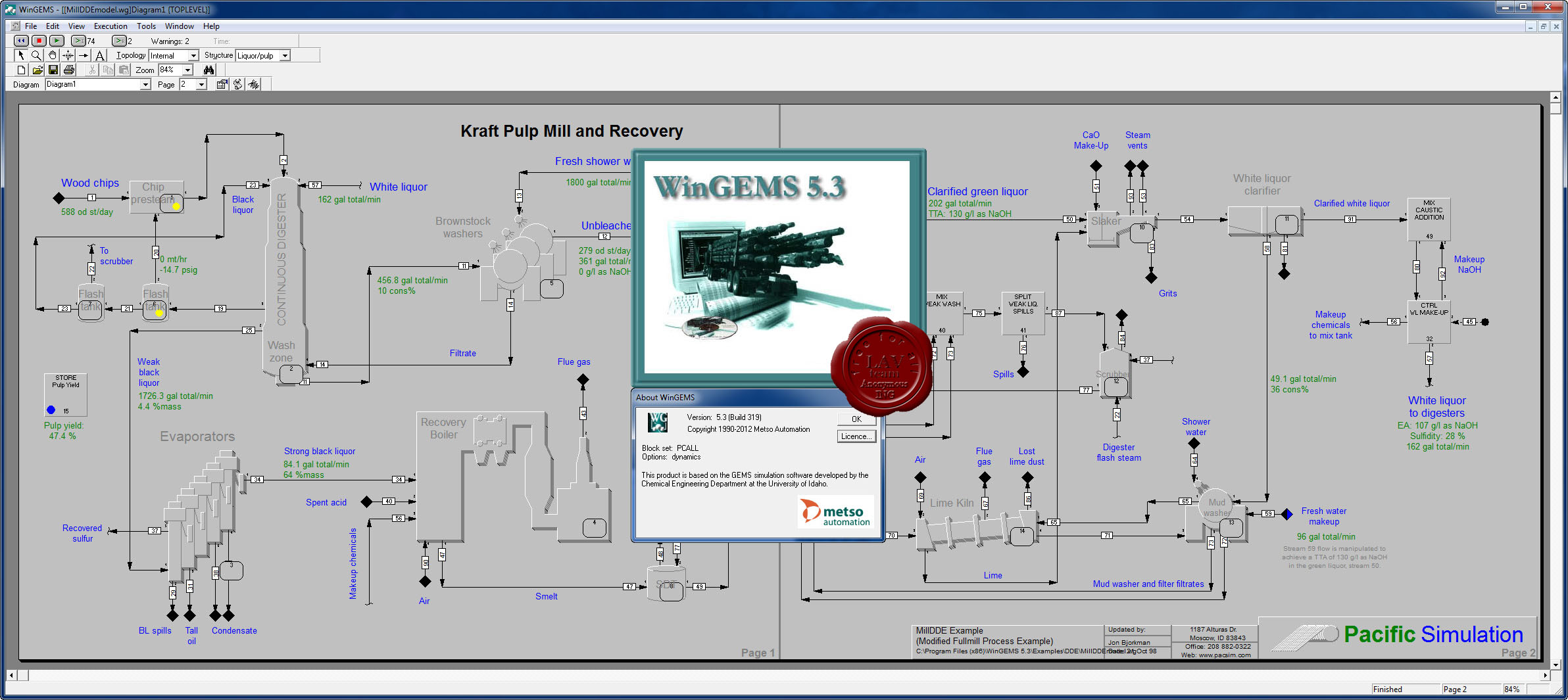Click the Chip presteam block
1568x700 pixels.
157,197
